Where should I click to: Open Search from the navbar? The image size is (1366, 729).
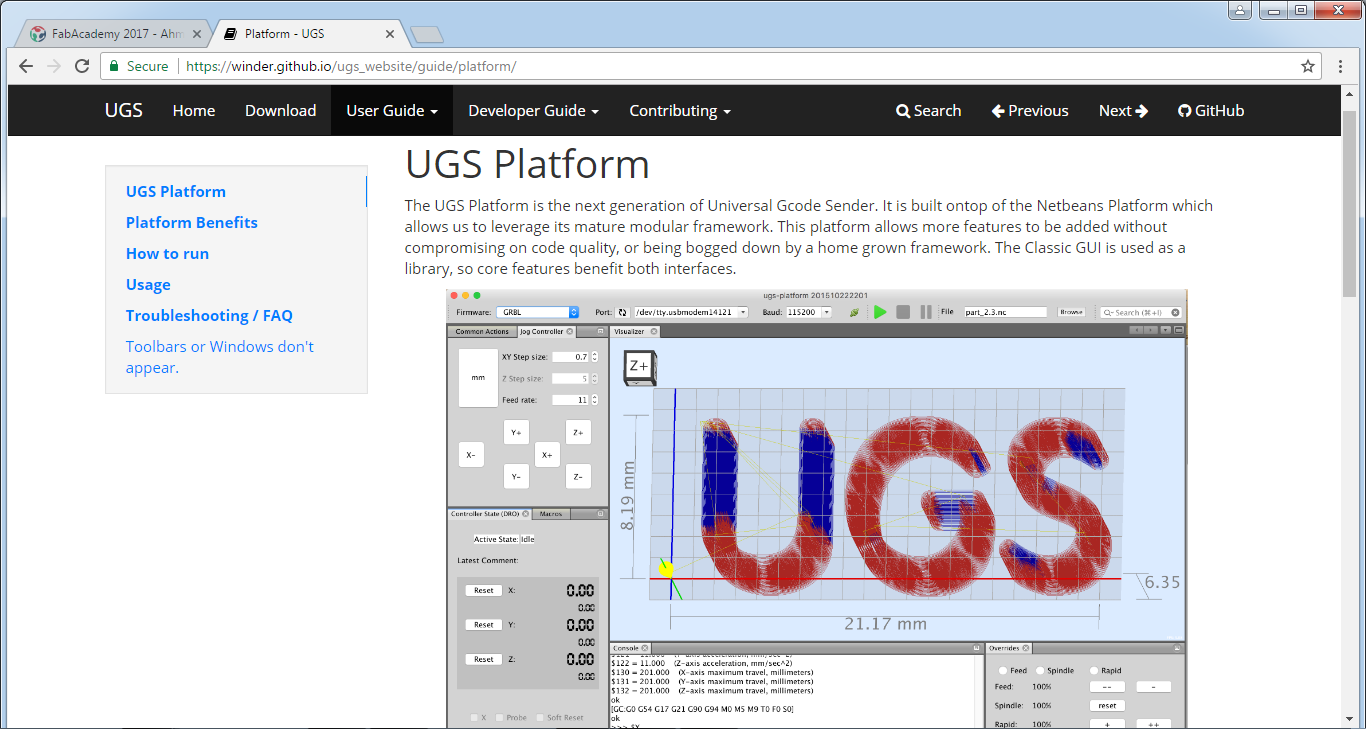(929, 111)
